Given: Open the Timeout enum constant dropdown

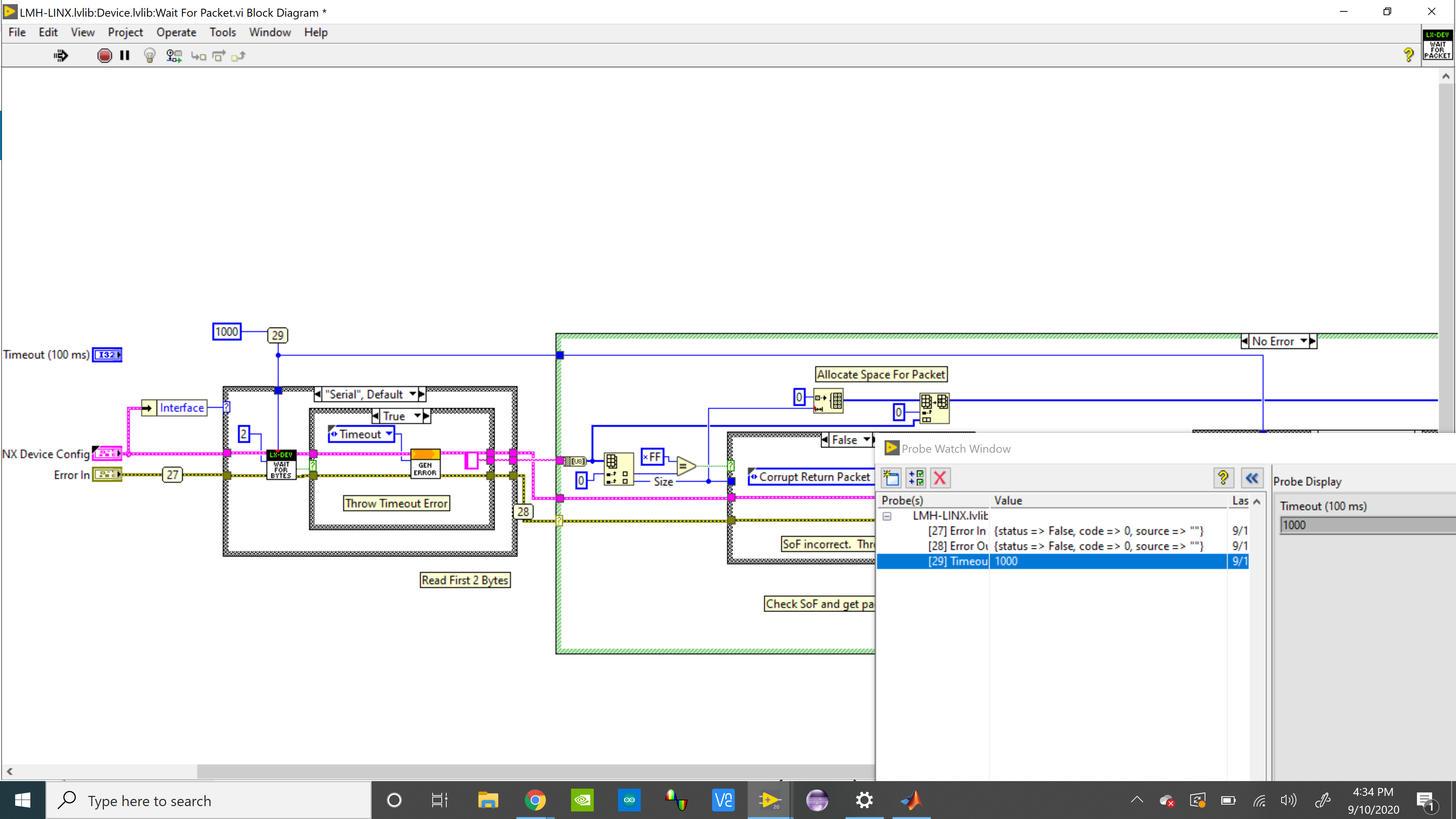Looking at the screenshot, I should [x=389, y=434].
